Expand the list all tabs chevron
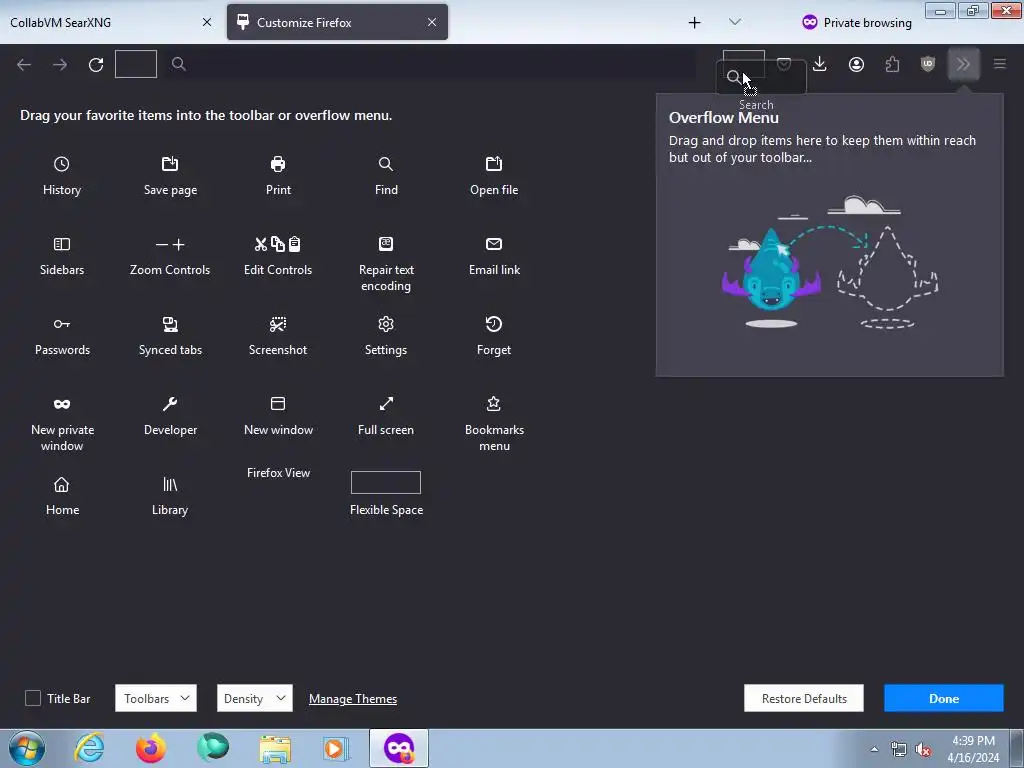 (735, 22)
